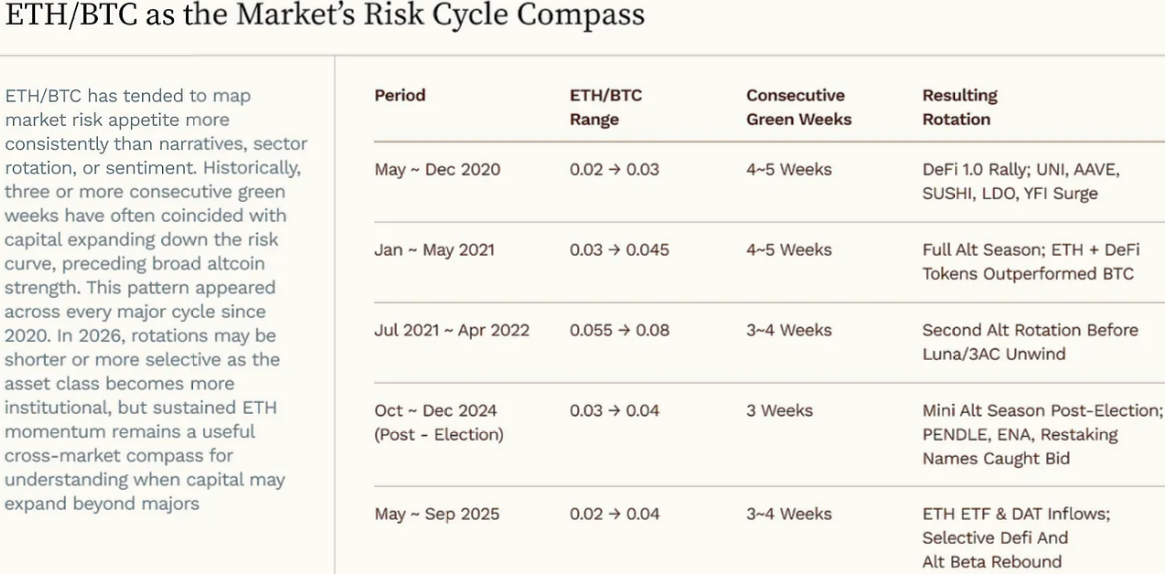Click the 'Jul 2021 ~ Apr 2022' period cell
This screenshot has height=574, width=1166.
pyautogui.click(x=452, y=330)
